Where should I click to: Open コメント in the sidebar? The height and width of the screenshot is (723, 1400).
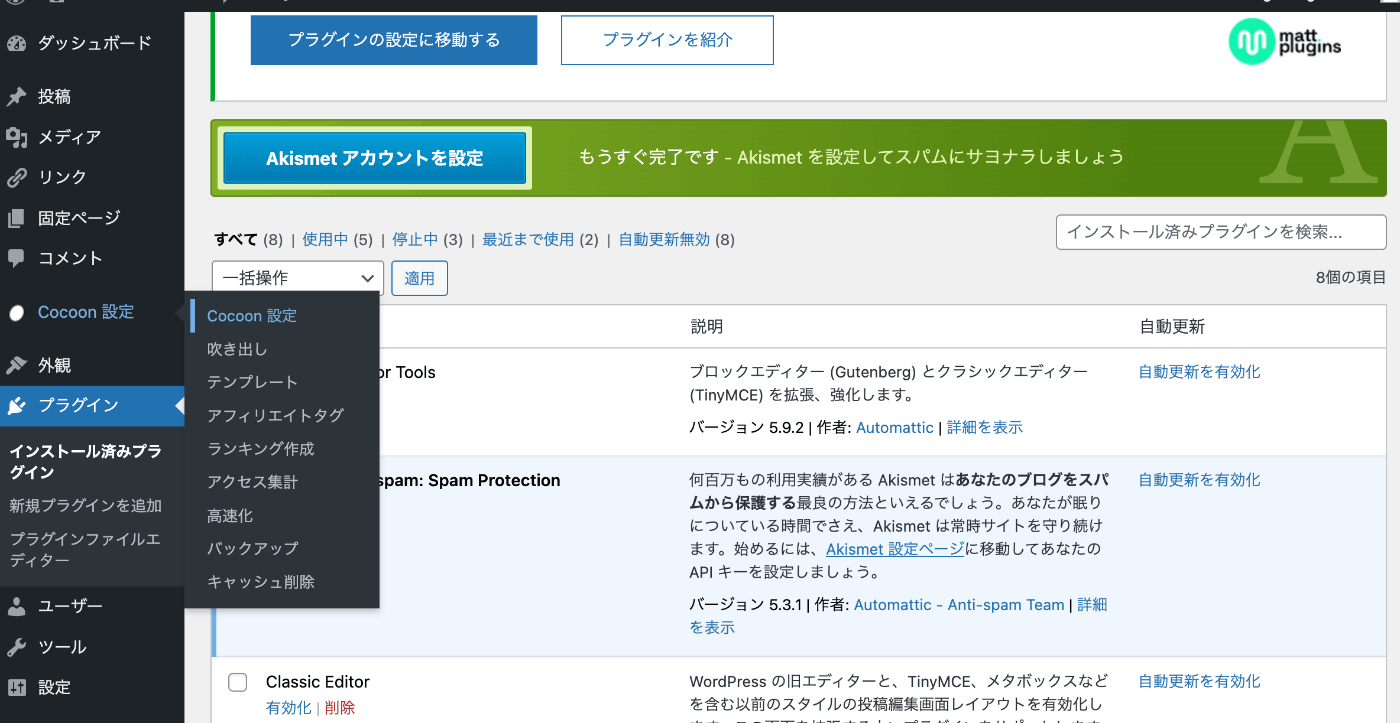(x=70, y=258)
